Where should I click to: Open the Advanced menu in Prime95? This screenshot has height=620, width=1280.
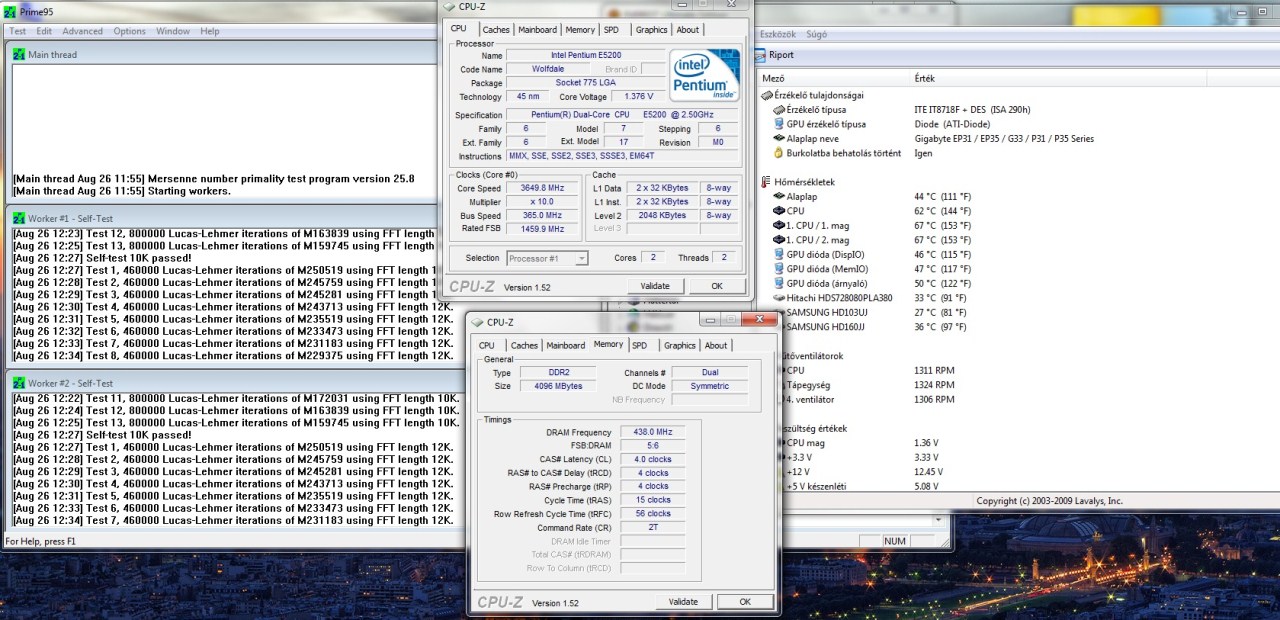[x=83, y=31]
